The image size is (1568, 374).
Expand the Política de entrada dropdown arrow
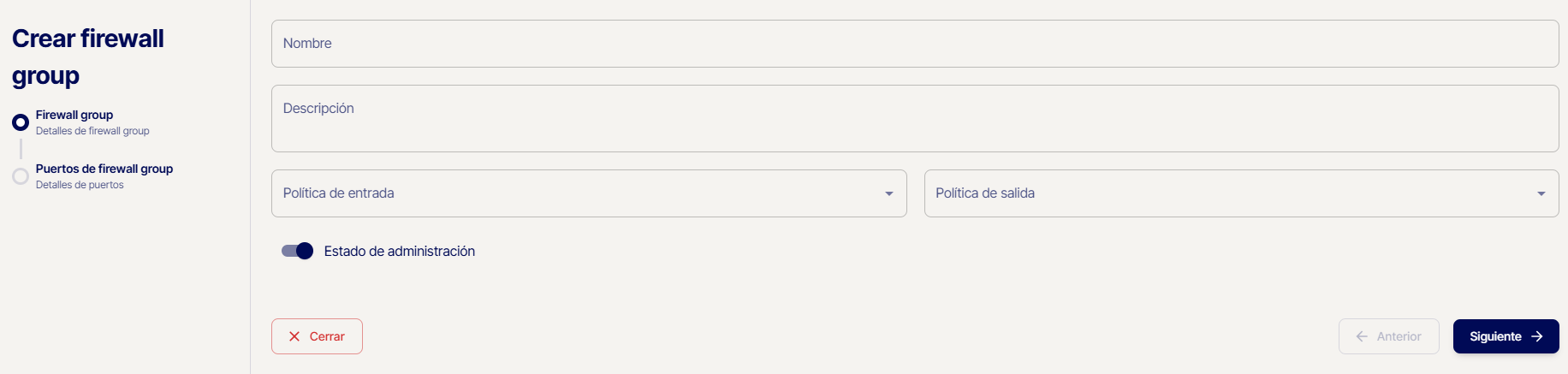pos(889,193)
